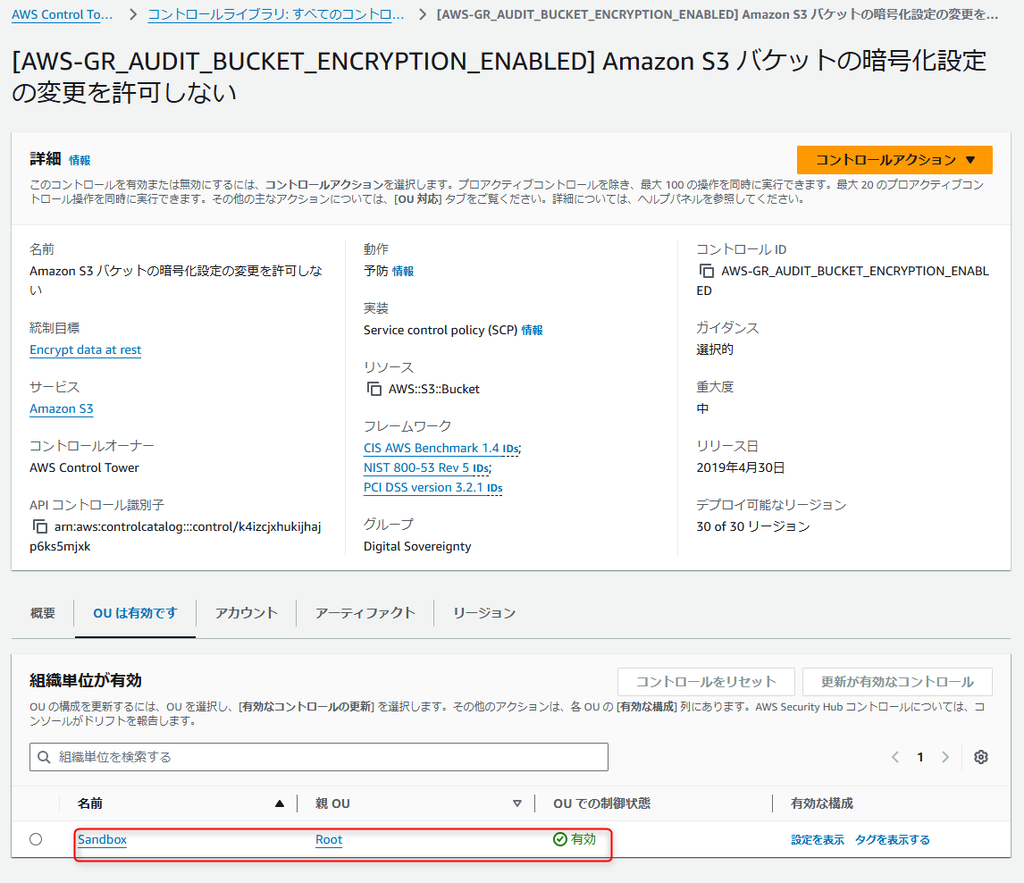Open the Encrypt data at rest link
Image resolution: width=1024 pixels, height=883 pixels.
point(85,350)
